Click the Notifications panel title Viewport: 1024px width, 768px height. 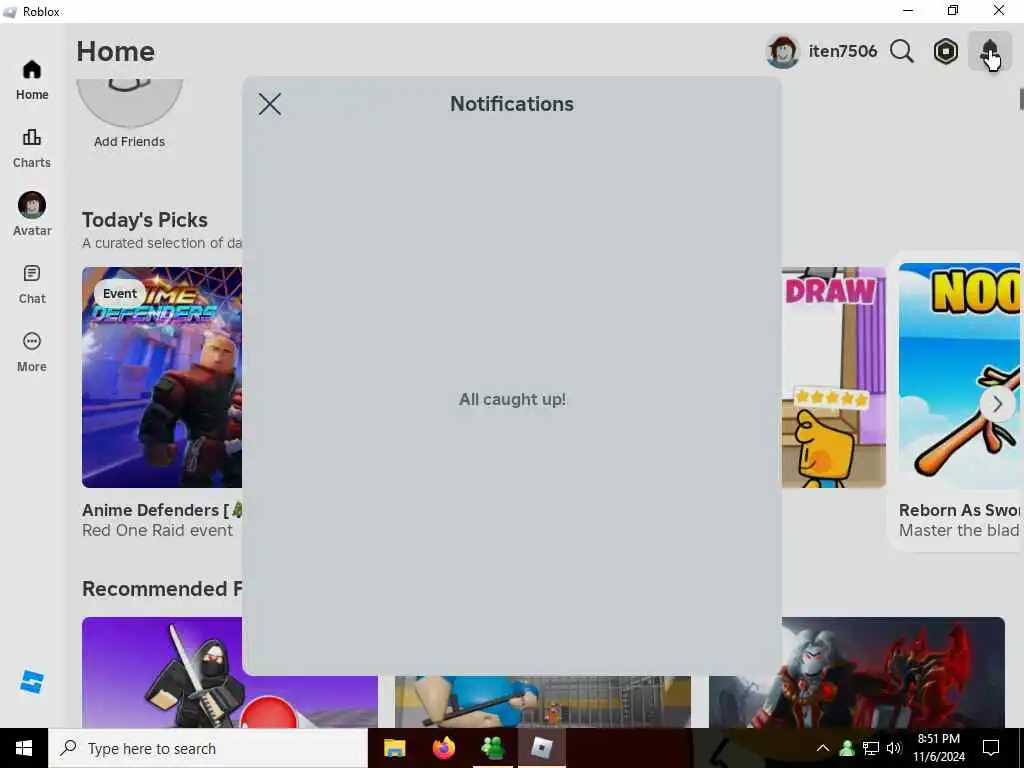coord(512,104)
